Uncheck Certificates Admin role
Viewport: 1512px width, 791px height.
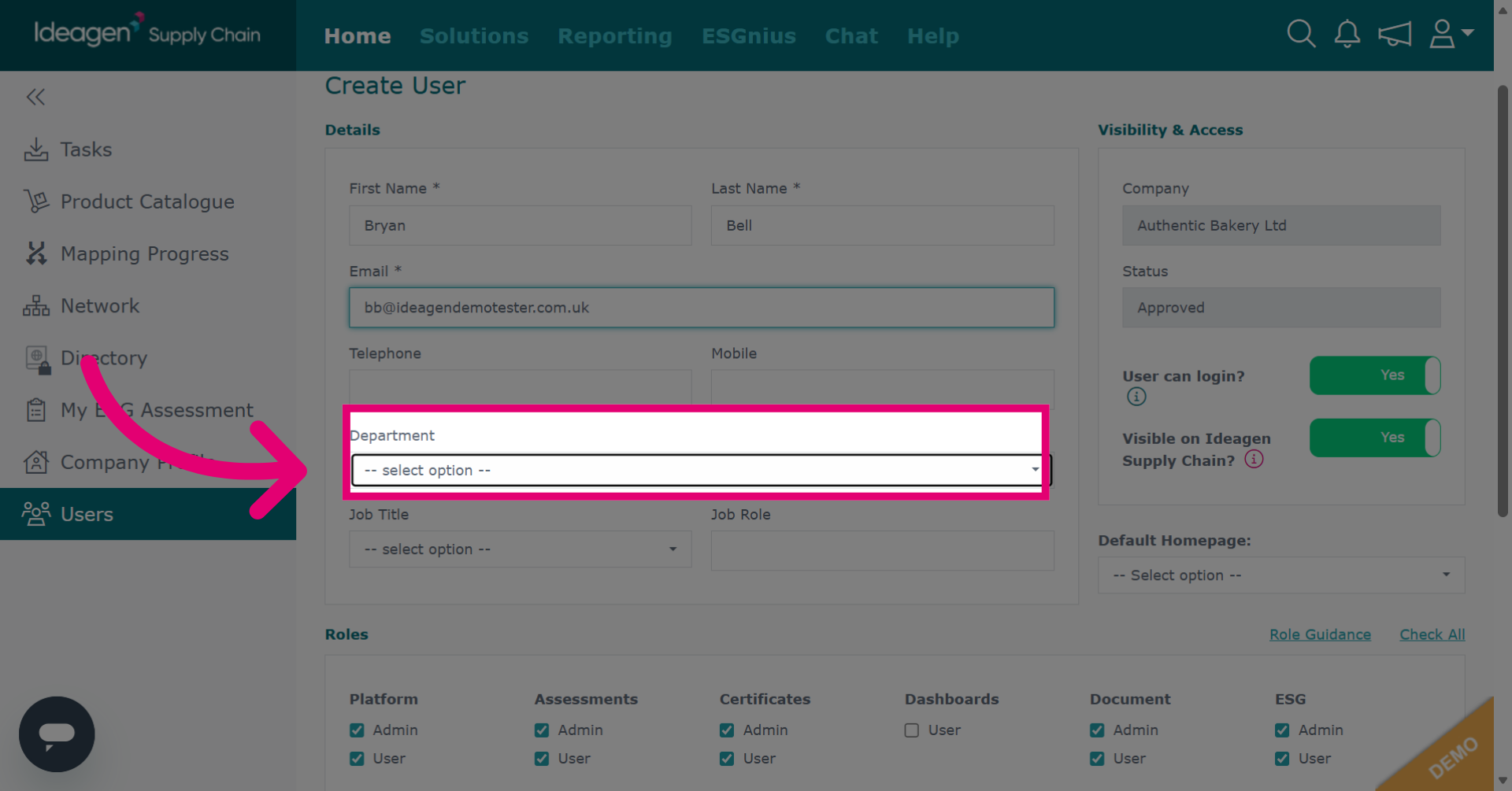pos(727,730)
